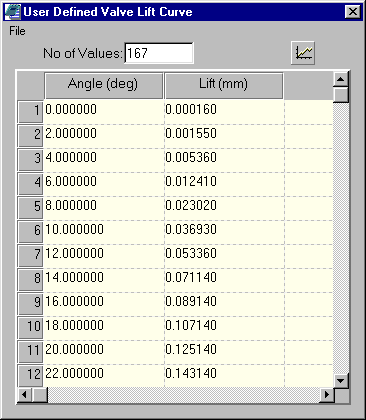366x420 pixels.
Task: Click the horizontal scrollbar left arrow
Action: [24, 395]
